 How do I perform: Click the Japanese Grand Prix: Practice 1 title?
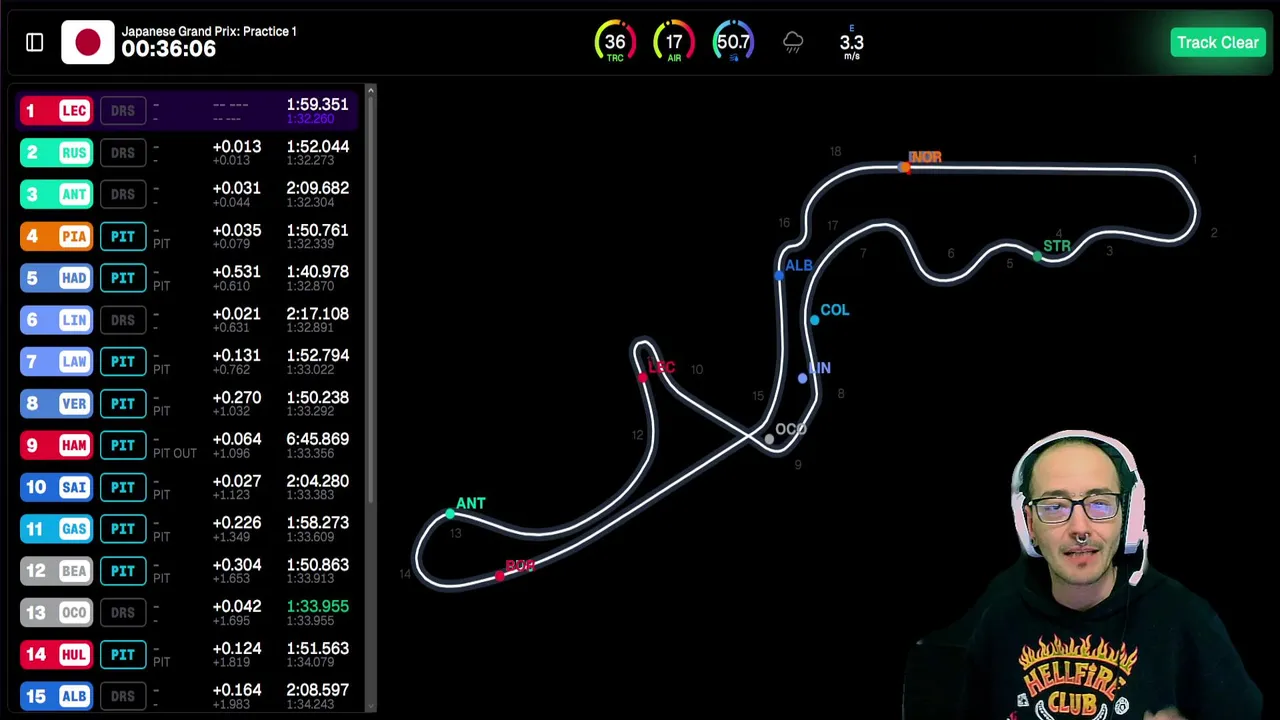click(x=209, y=31)
